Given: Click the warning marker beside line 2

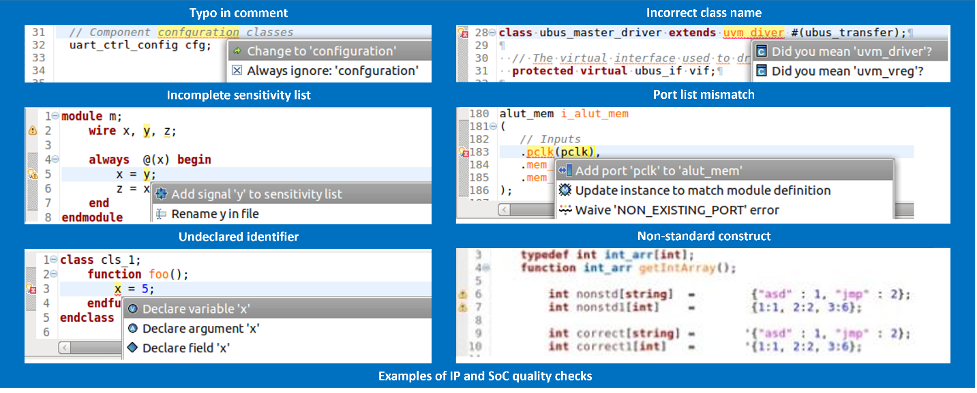Looking at the screenshot, I should coord(32,131).
